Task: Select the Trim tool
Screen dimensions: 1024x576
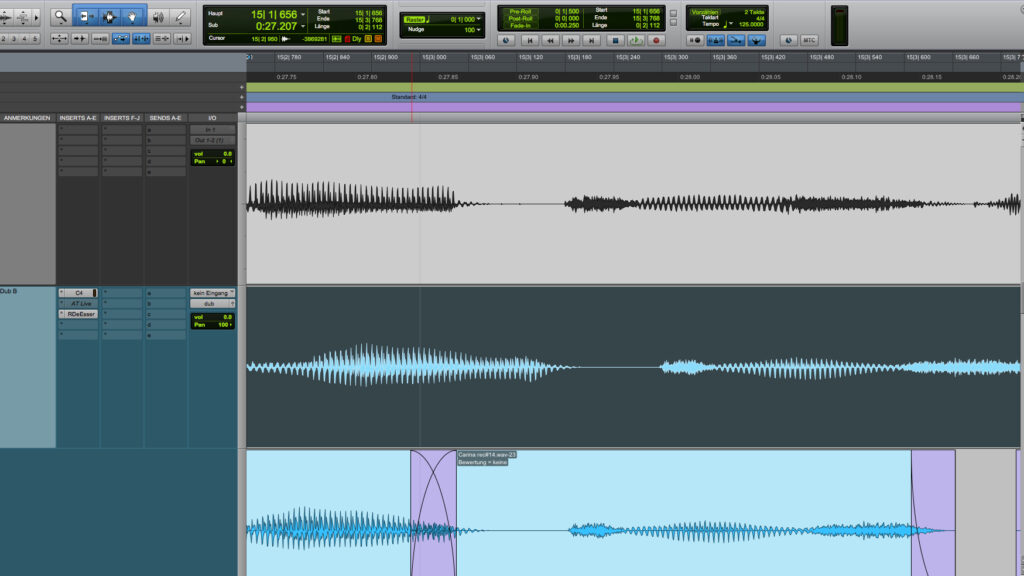Action: pyautogui.click(x=85, y=16)
